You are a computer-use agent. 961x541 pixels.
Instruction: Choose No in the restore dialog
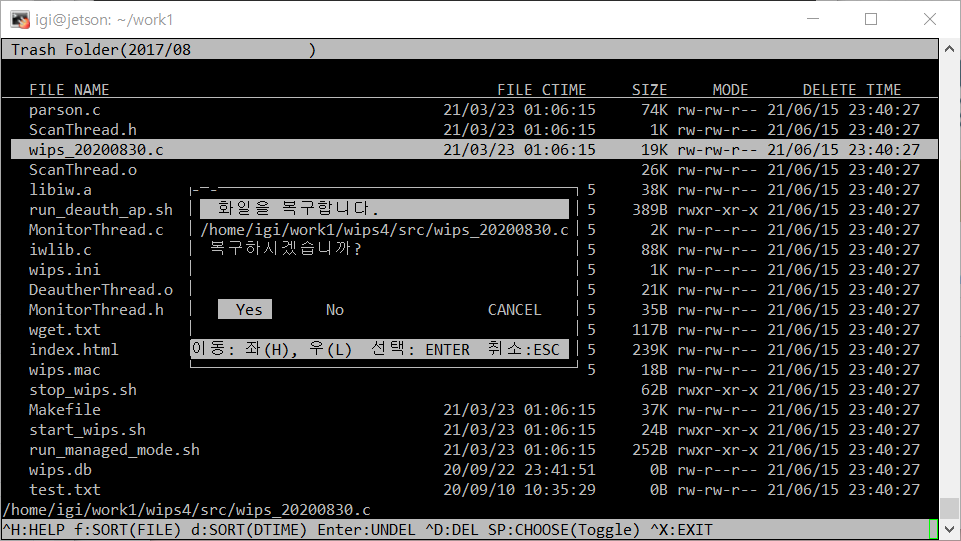(x=335, y=310)
